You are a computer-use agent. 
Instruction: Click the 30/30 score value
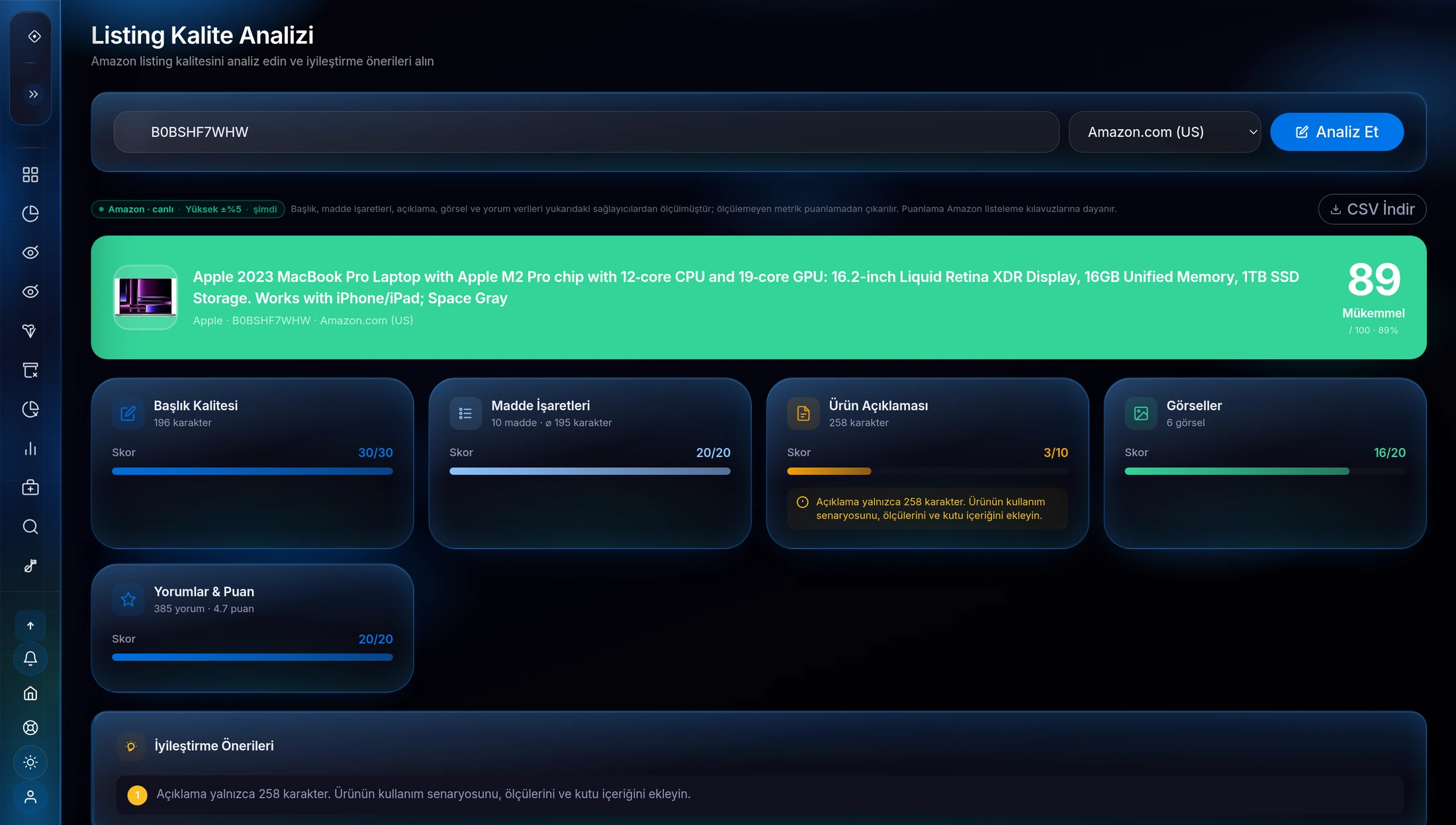pyautogui.click(x=375, y=453)
